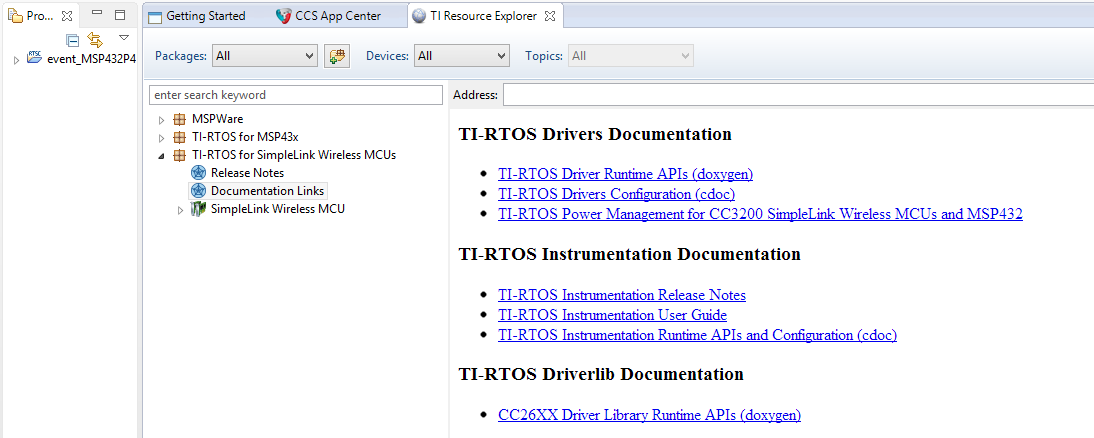The width and height of the screenshot is (1094, 438).
Task: Select the event_MSP432P4 project
Action: pos(91,59)
